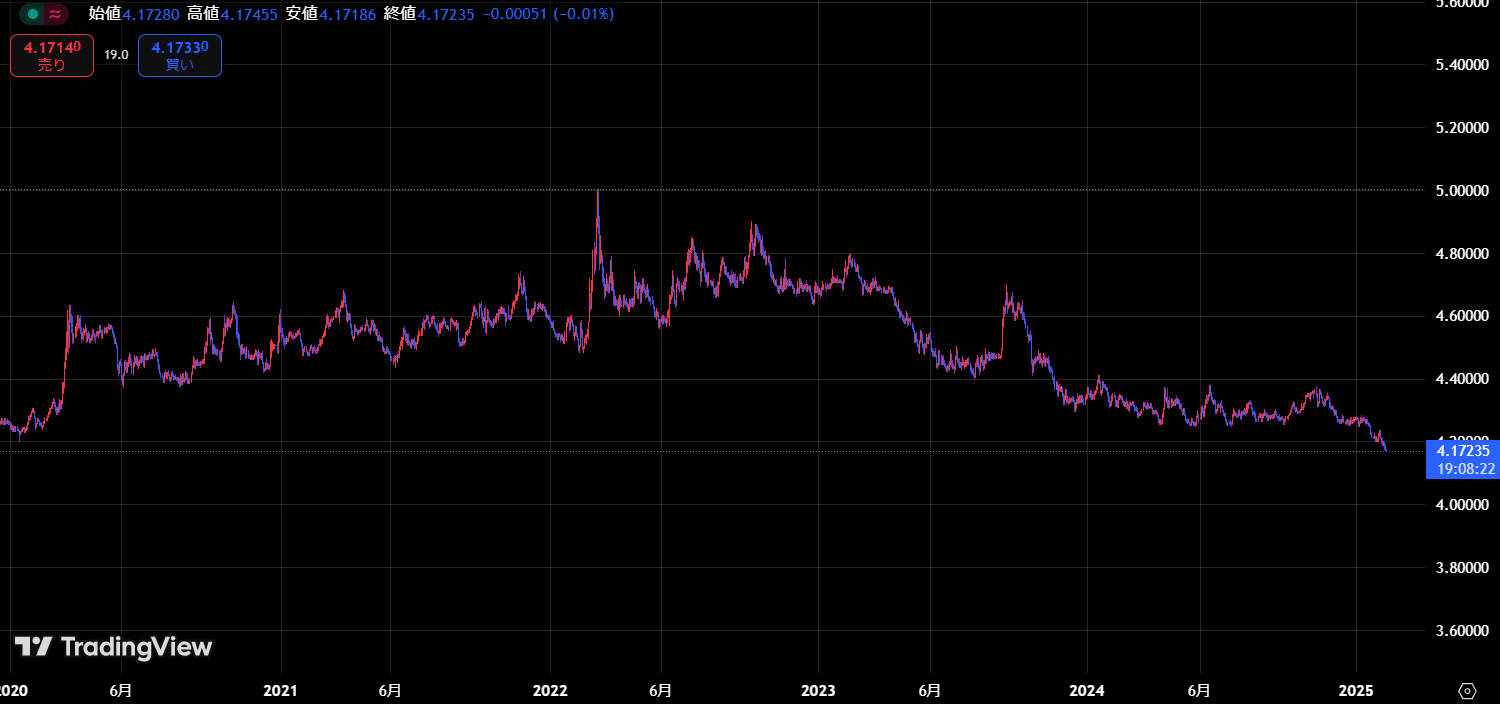This screenshot has width=1500, height=704.
Task: Open chart settings hexagon gear icon
Action: (x=1467, y=691)
